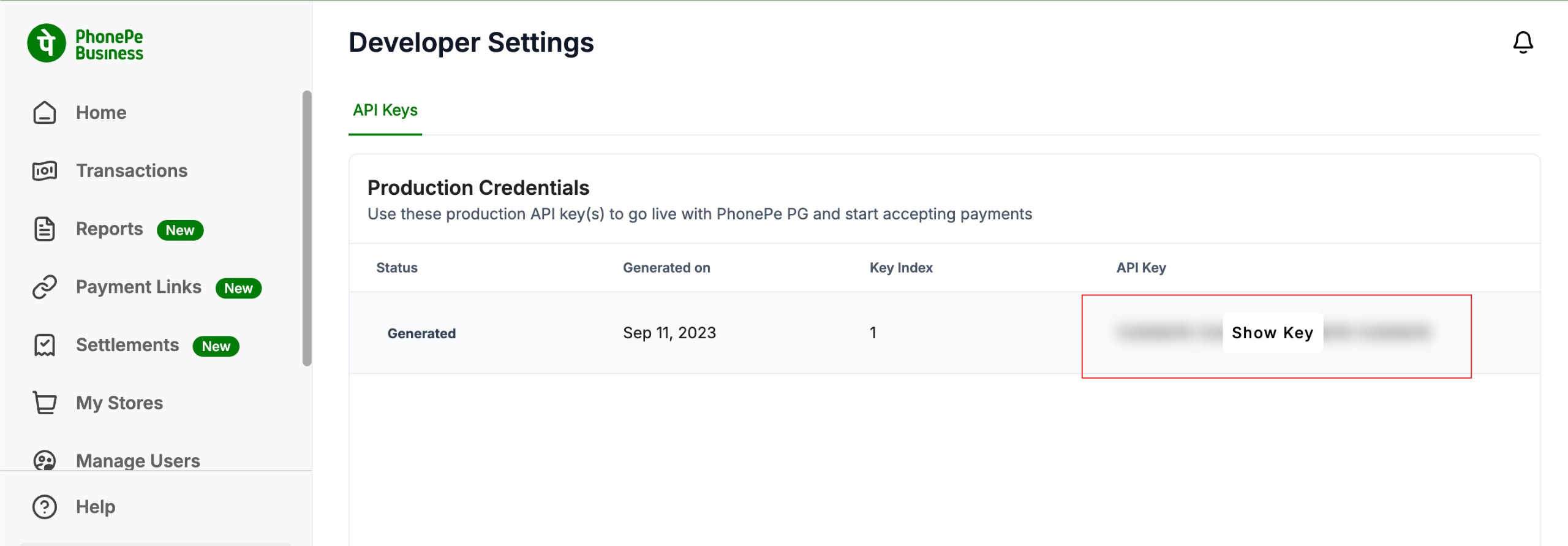Click the sidebar vertical scrollbar
Screen dimensions: 1568x546
pos(307,228)
